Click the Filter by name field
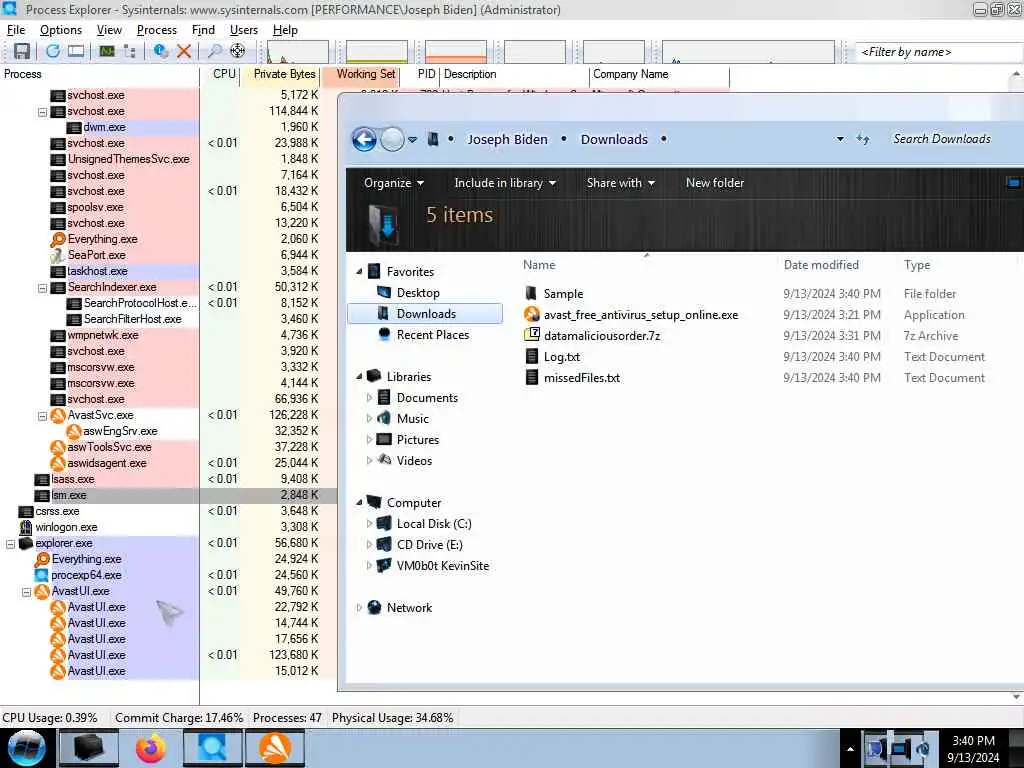 pyautogui.click(x=939, y=52)
